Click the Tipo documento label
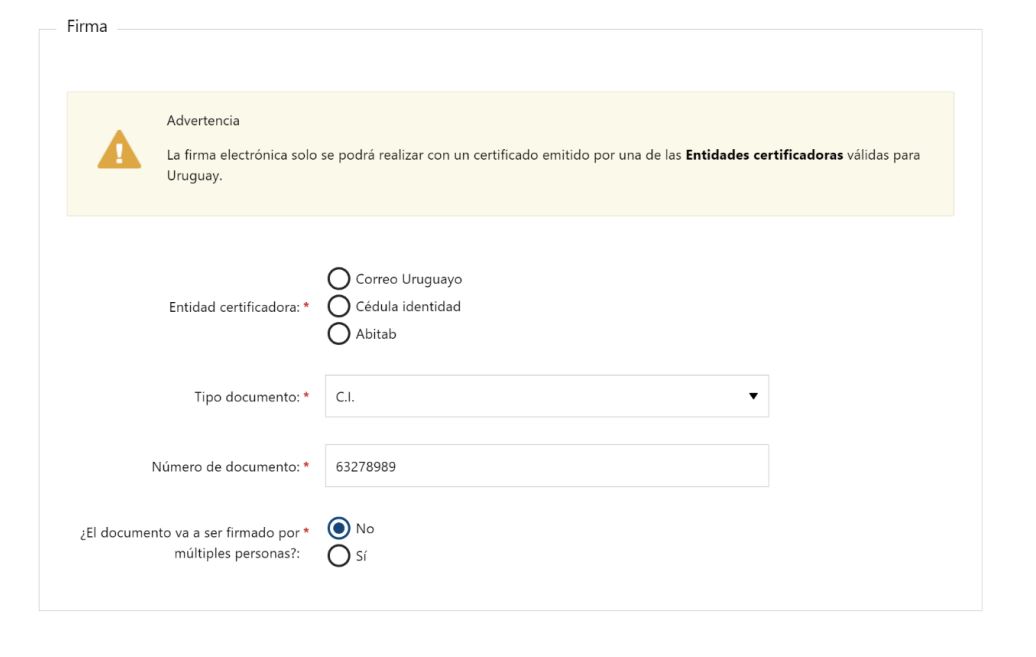The width and height of the screenshot is (1036, 657). coord(247,397)
